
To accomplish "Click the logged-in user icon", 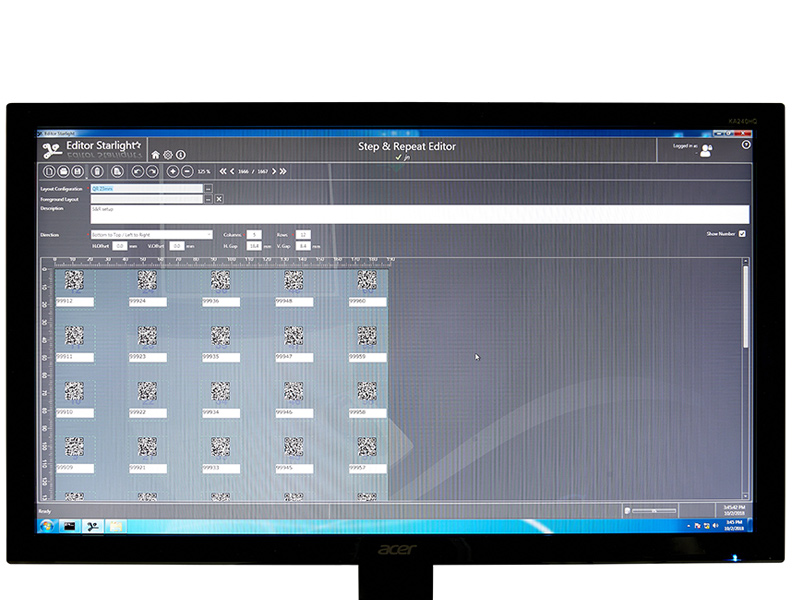I will click(x=706, y=151).
